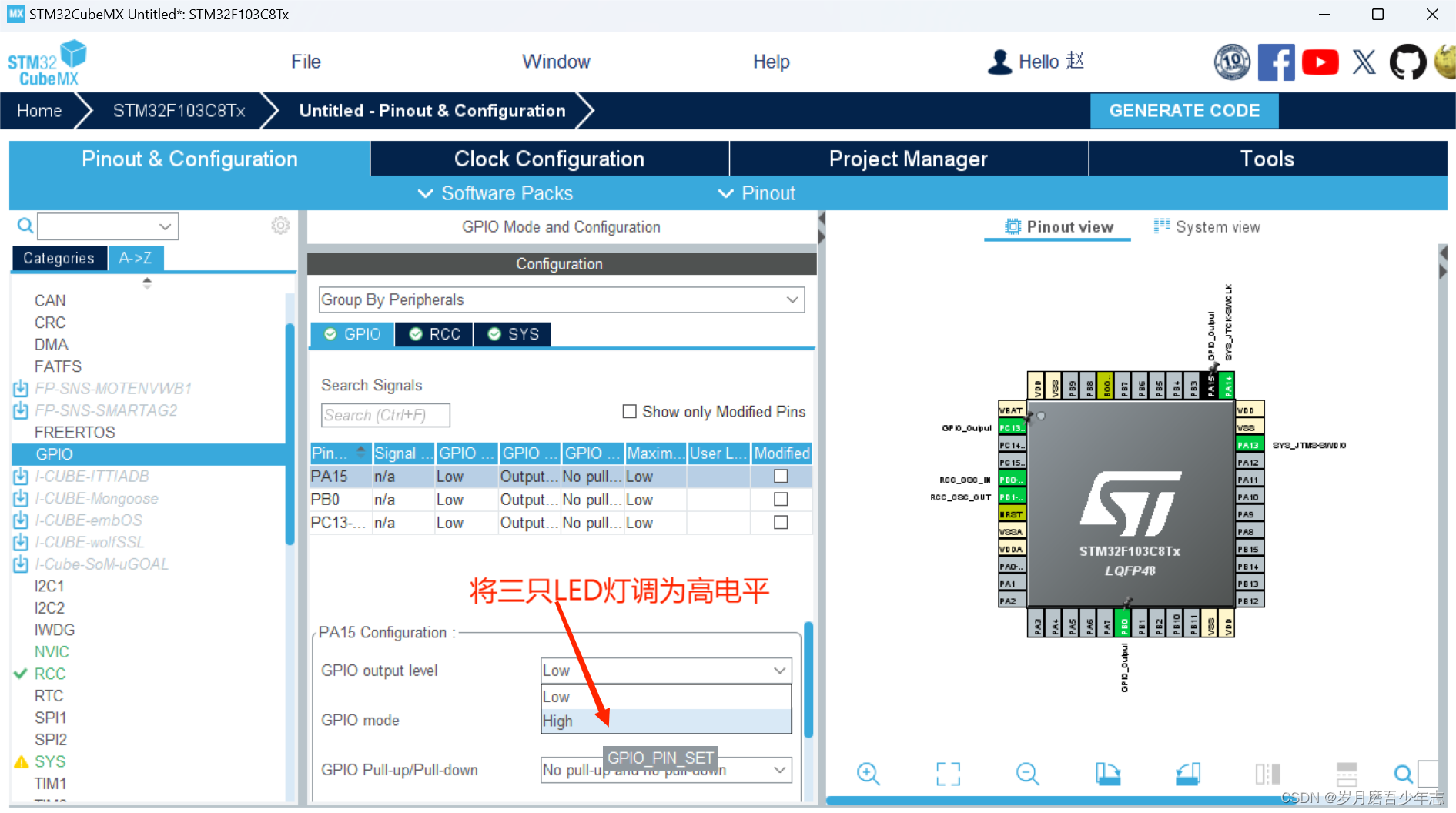Open the peripheral search combo box
This screenshot has width=1456, height=813.
click(x=108, y=226)
